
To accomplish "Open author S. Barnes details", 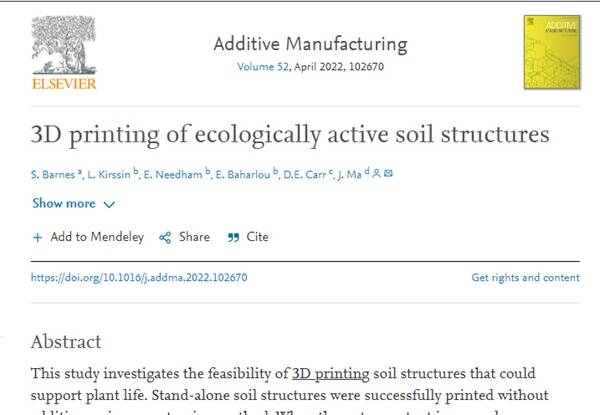I will 55,174.
